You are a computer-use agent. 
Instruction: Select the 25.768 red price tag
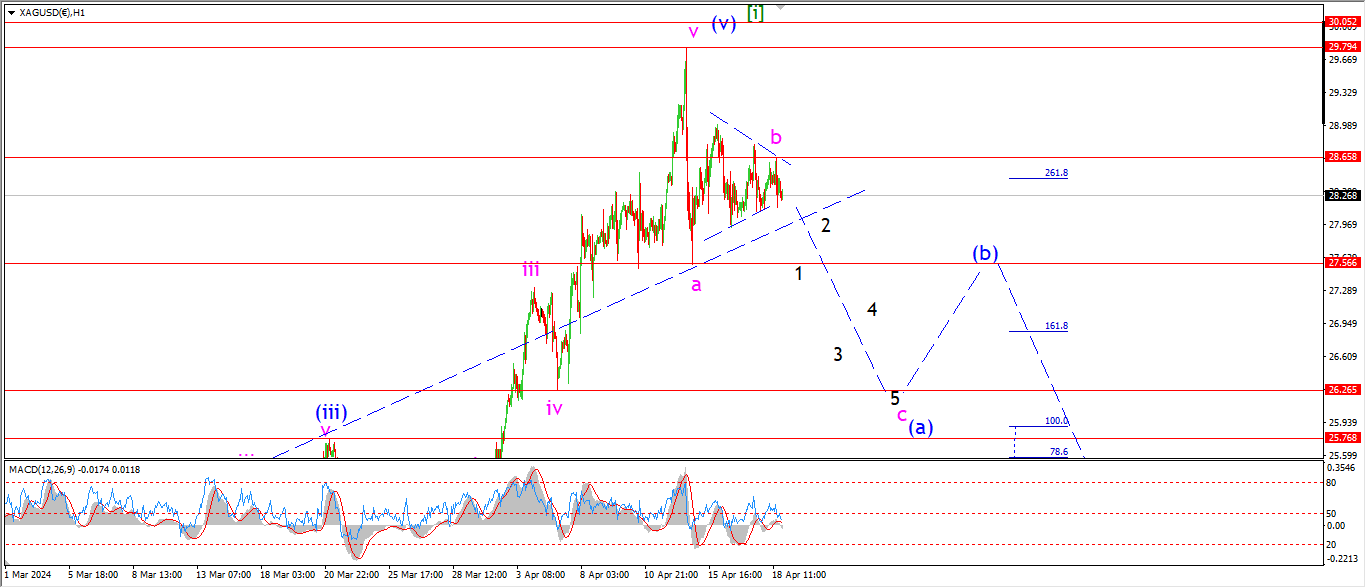click(x=1341, y=438)
